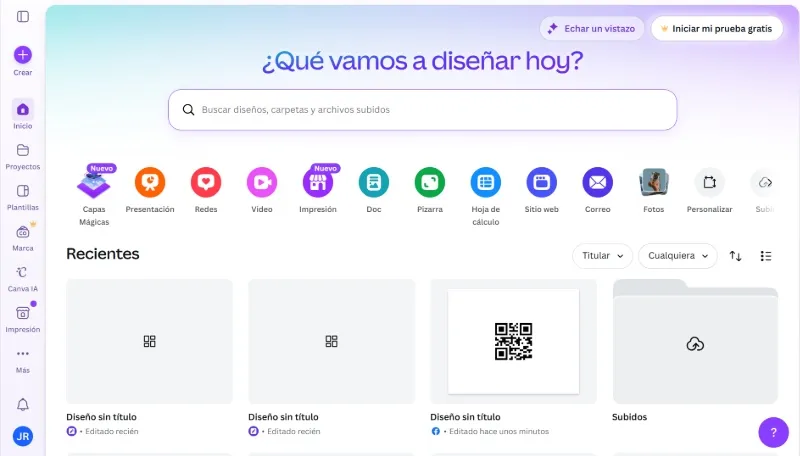Open Marca in the sidebar
Screen dimensions: 800x456
[x=23, y=238]
